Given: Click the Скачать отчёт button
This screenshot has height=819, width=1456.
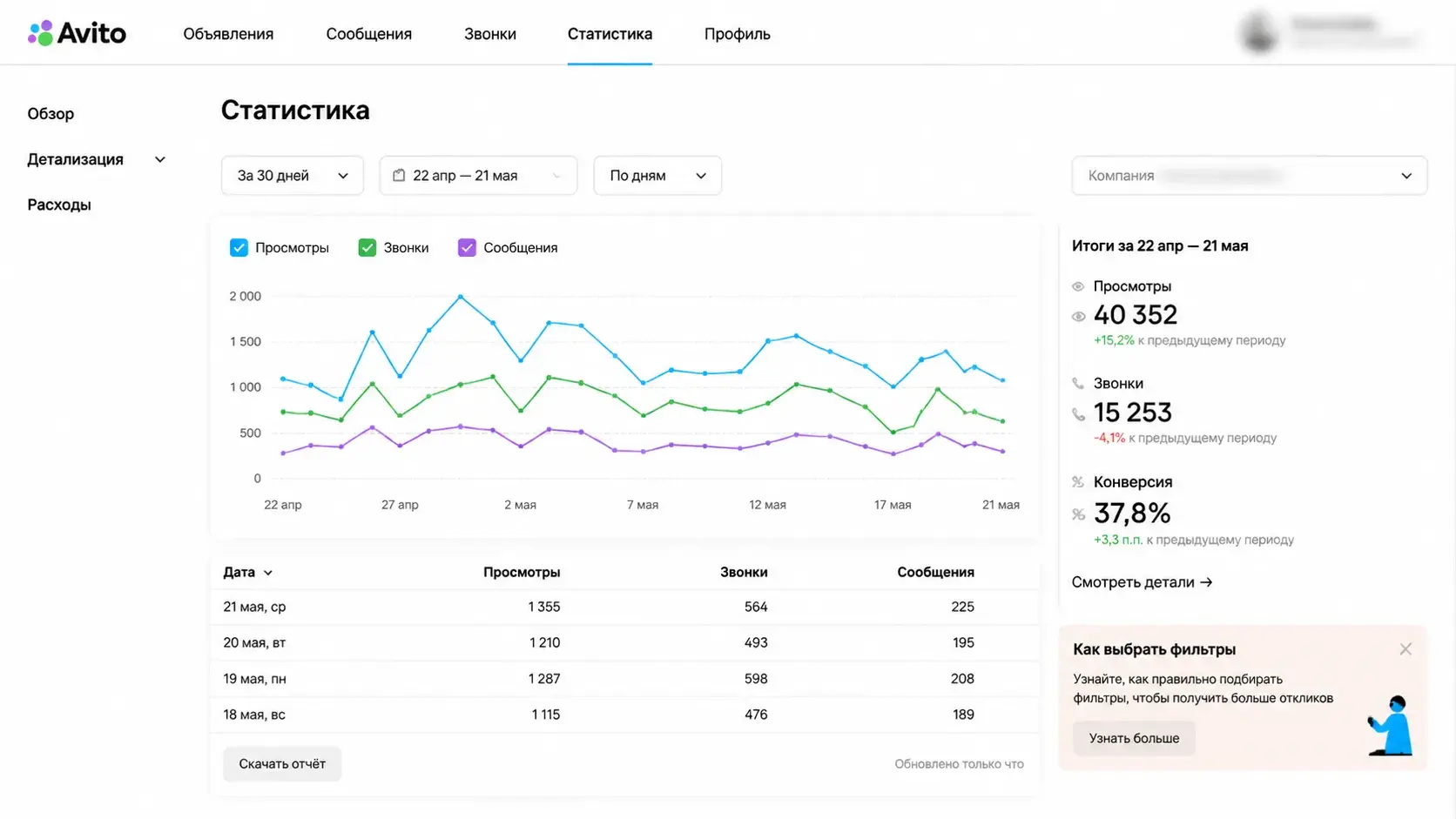Looking at the screenshot, I should pos(282,763).
